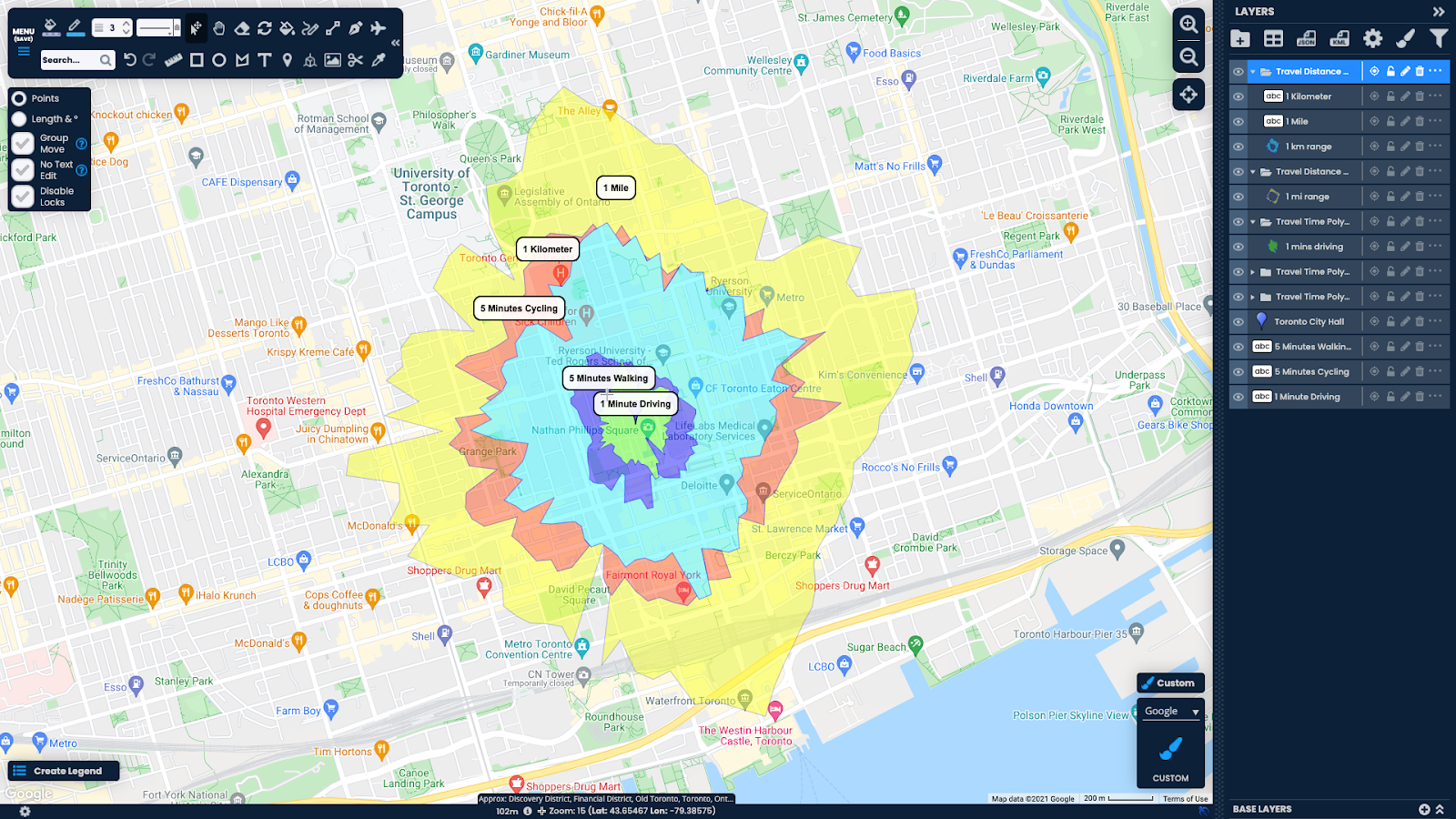Select the Points radio option
The image size is (1456, 819).
click(19, 98)
